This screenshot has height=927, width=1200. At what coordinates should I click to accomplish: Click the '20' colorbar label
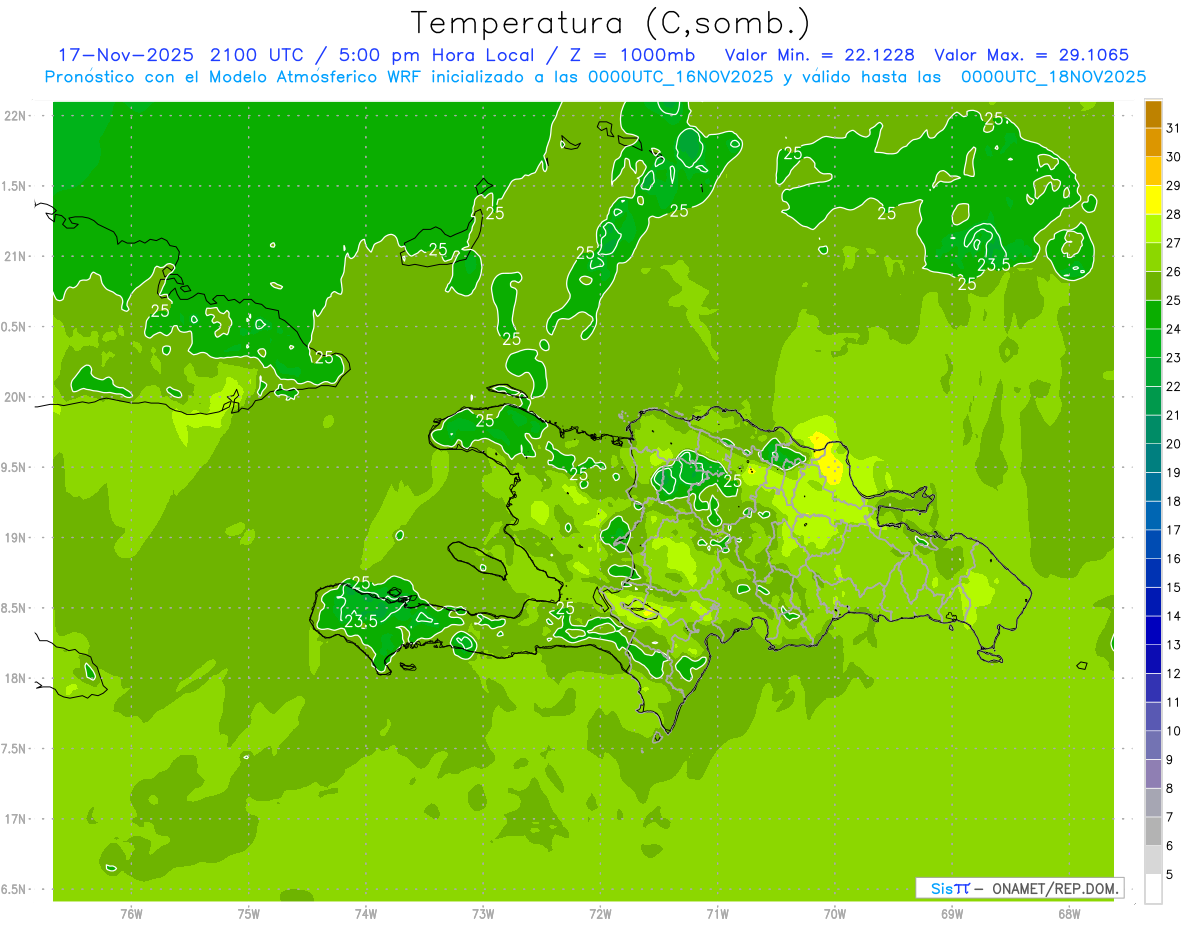point(1173,444)
